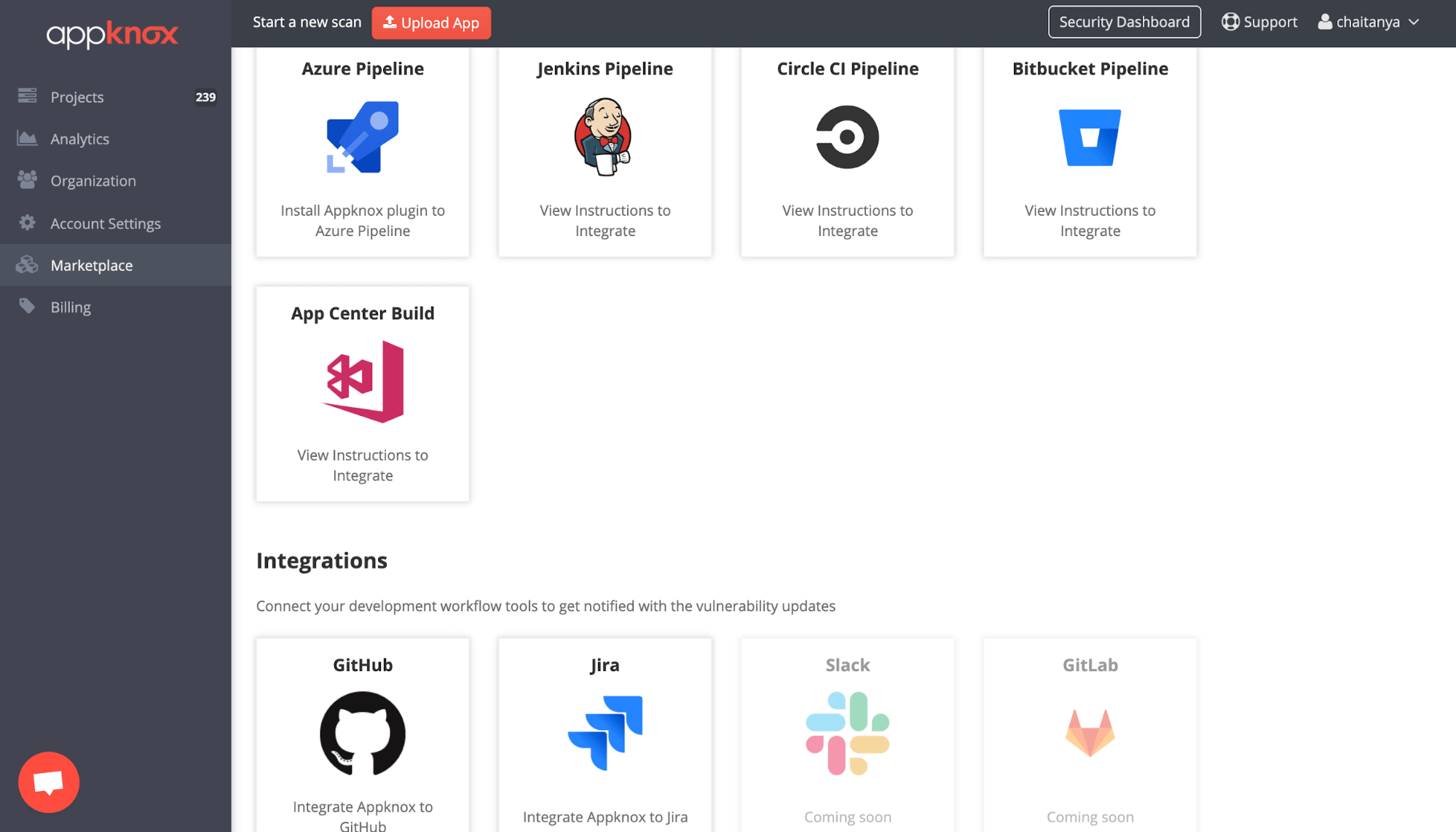Open the Security Dashboard button

(1124, 23)
